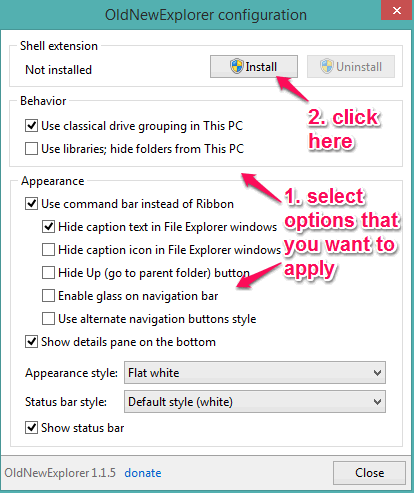
Task: Open the Appearance style dropdown
Action: tap(255, 373)
